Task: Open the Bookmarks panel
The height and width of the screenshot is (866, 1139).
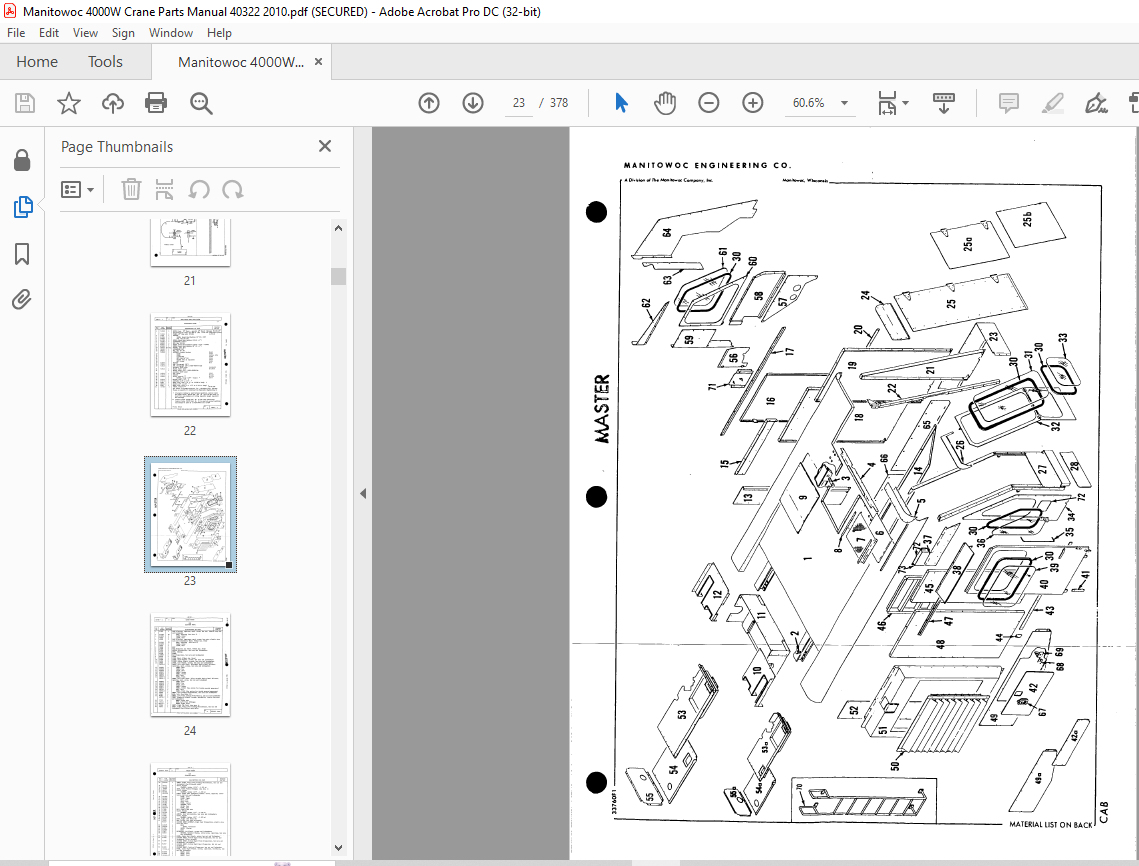Action: click(x=23, y=254)
